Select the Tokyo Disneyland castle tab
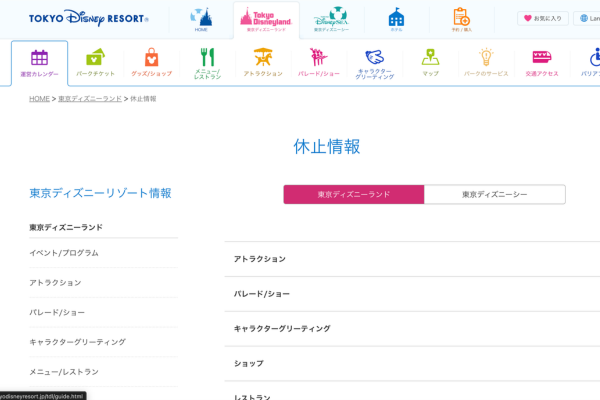Viewport: 600px width, 400px height. tap(266, 20)
